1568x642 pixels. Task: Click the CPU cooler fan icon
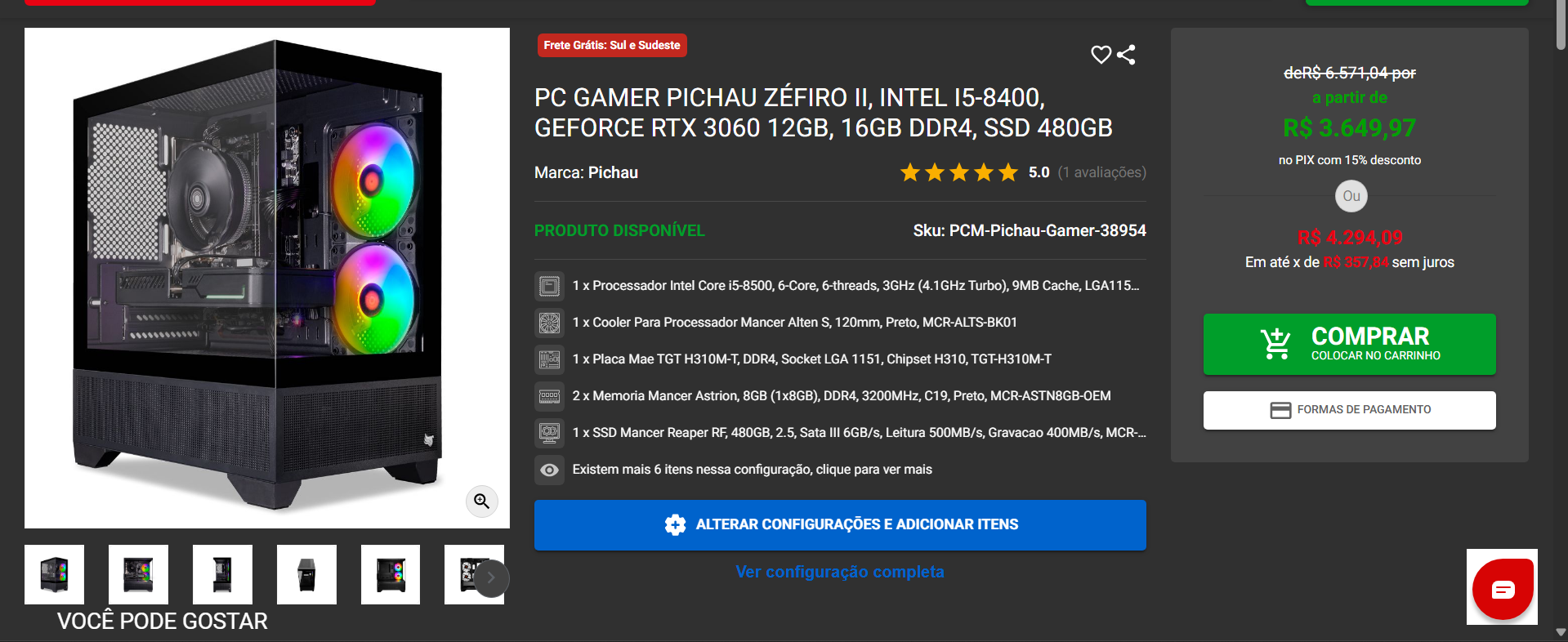coord(549,323)
